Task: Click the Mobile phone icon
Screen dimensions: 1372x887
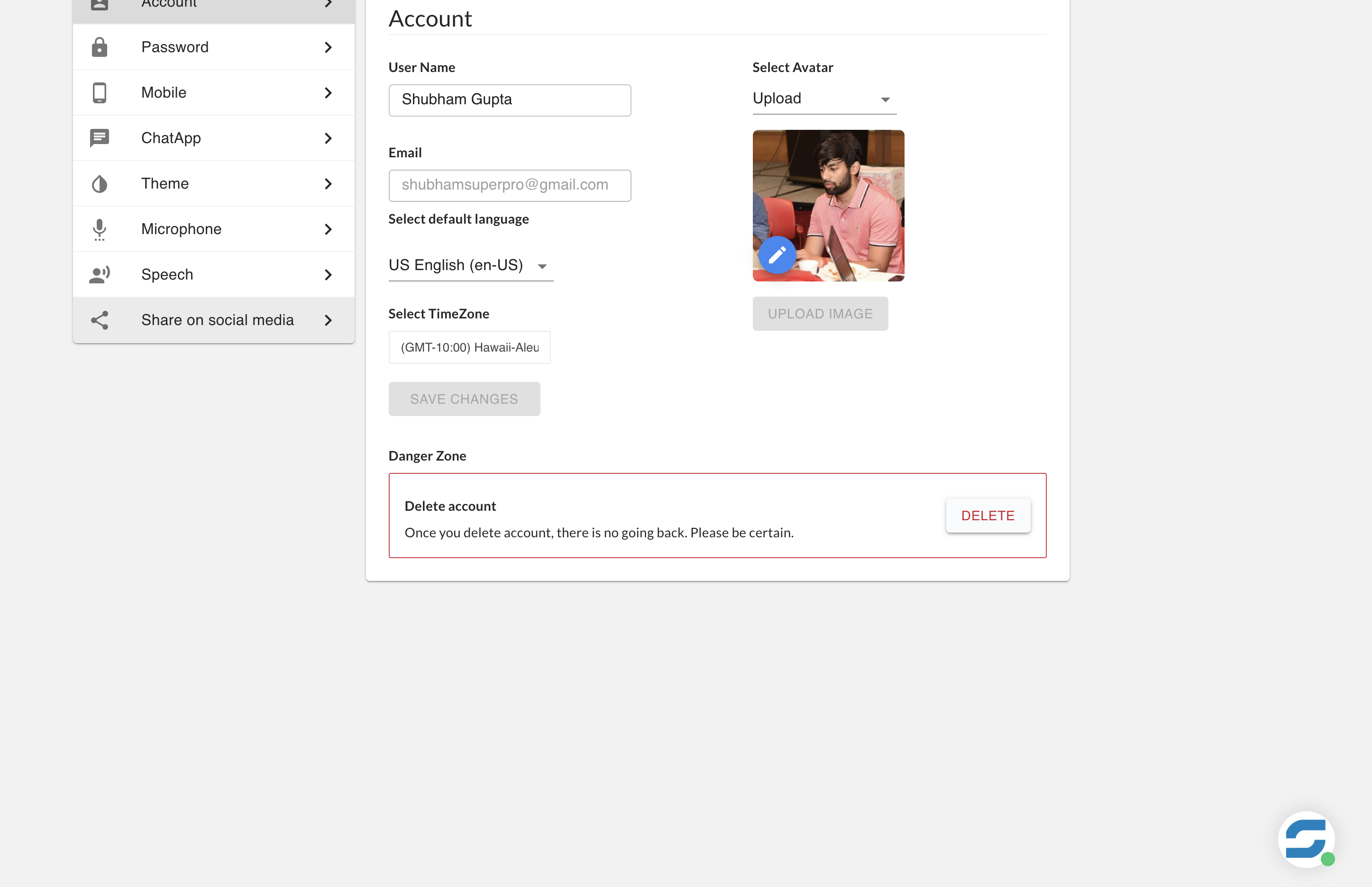Action: pos(100,92)
